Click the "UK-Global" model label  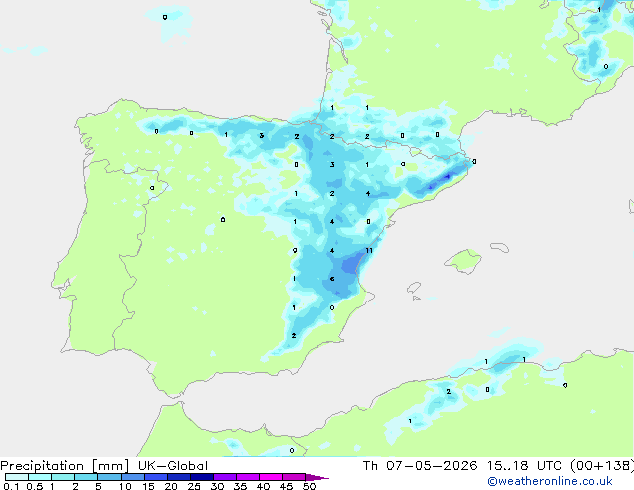pyautogui.click(x=173, y=466)
